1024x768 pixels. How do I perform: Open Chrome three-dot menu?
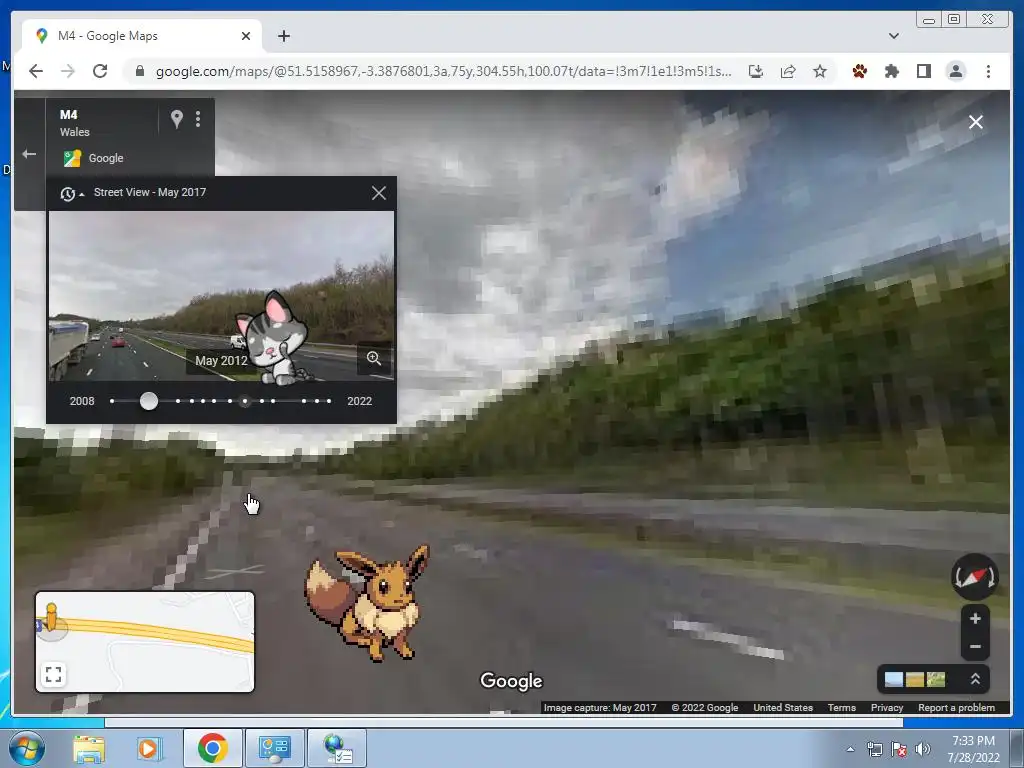[988, 71]
